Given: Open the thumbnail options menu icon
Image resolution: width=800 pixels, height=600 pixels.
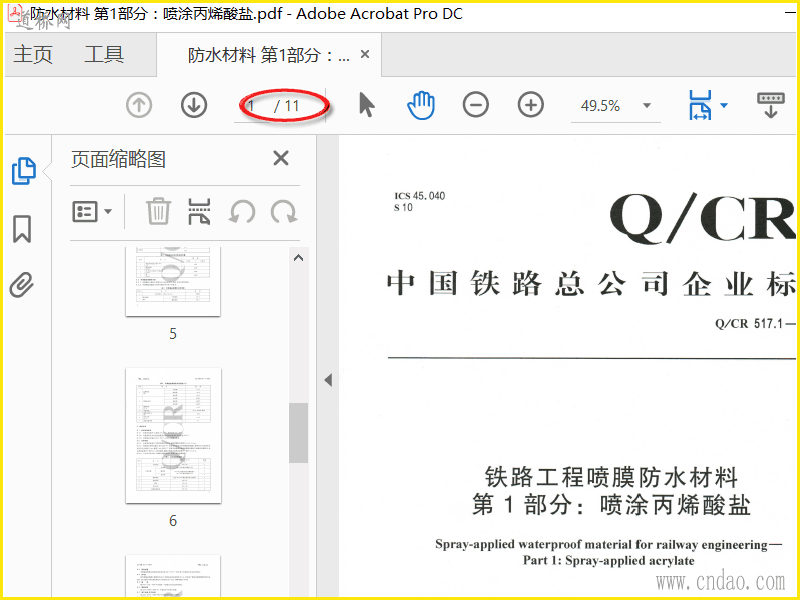Looking at the screenshot, I should [x=85, y=212].
